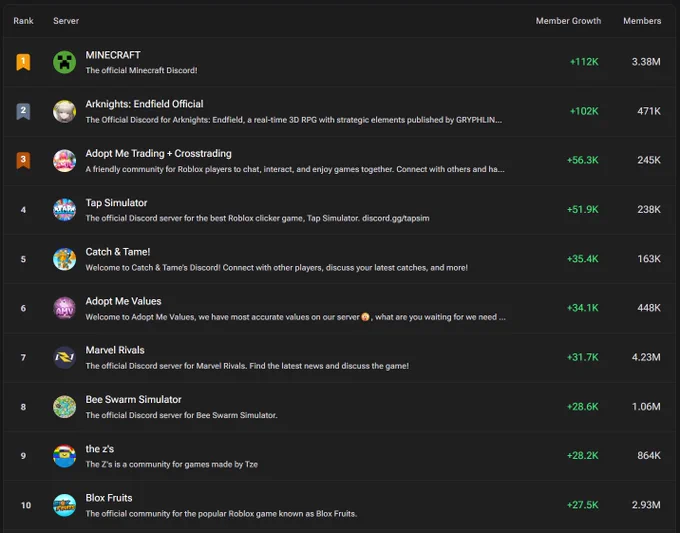Viewport: 680px width, 533px height.
Task: Click the +34.1K growth value
Action: pyautogui.click(x=582, y=308)
